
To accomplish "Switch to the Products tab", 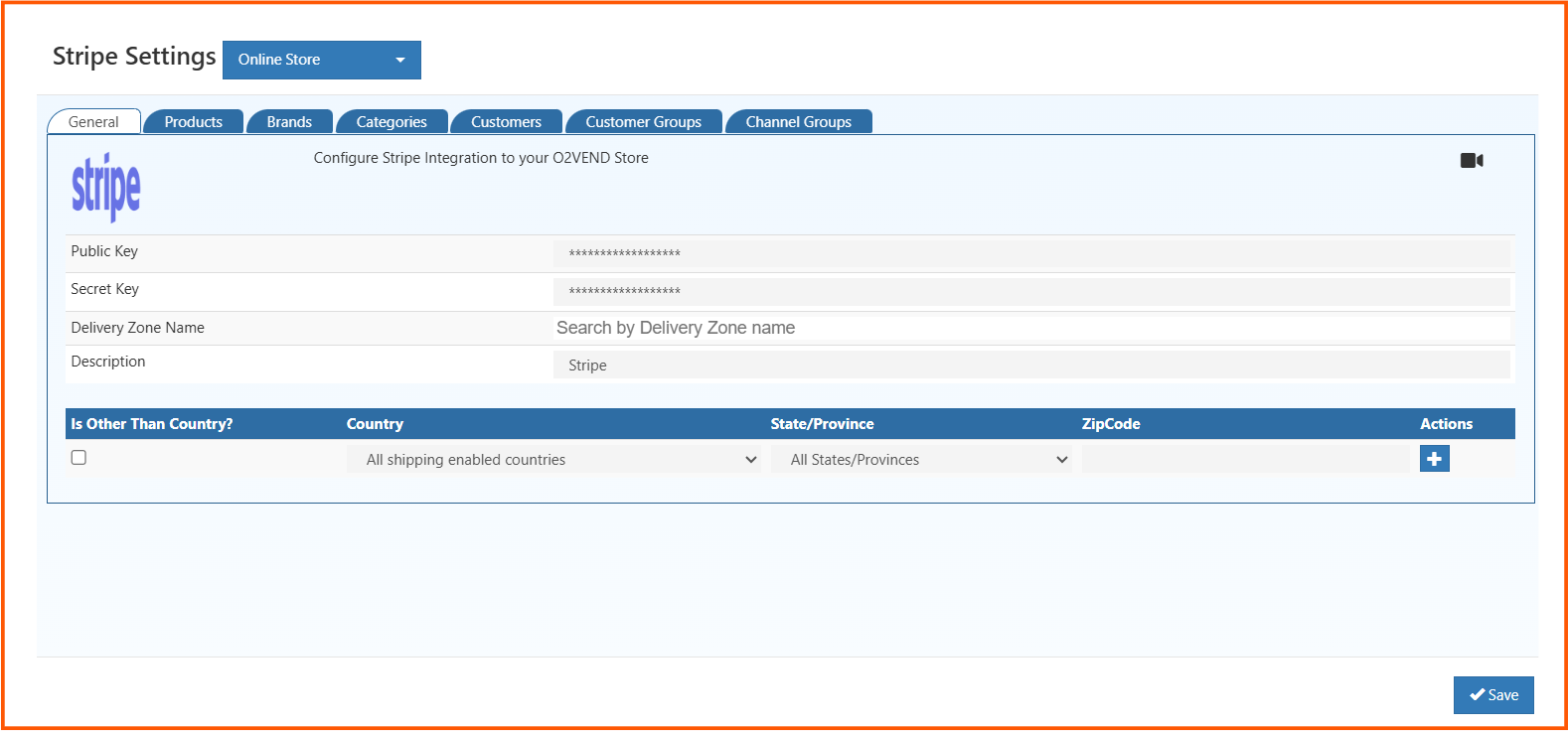I will (193, 122).
